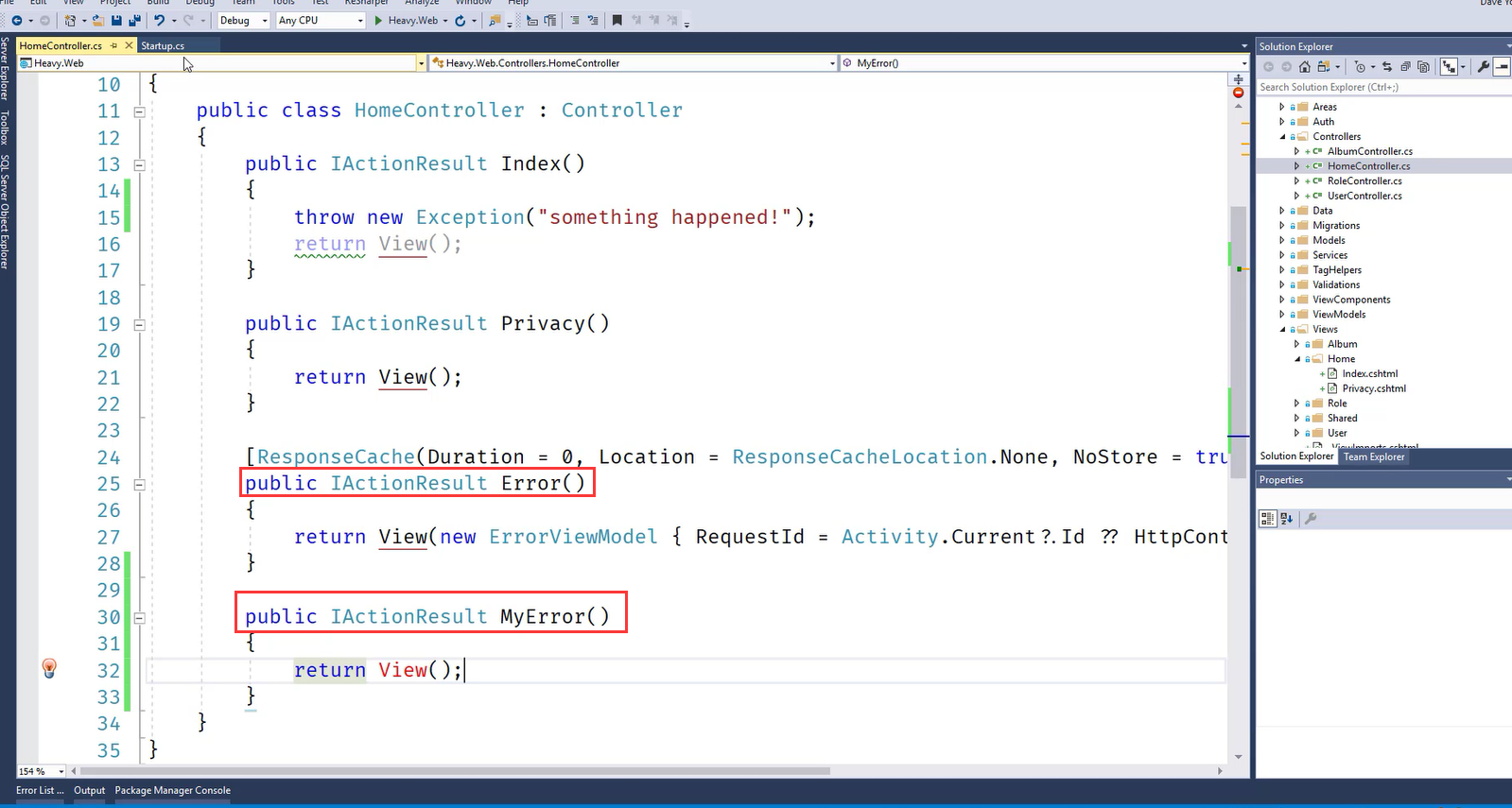This screenshot has height=808, width=1512.
Task: Click the Navigate Backward toolbar arrow
Action: pyautogui.click(x=16, y=20)
